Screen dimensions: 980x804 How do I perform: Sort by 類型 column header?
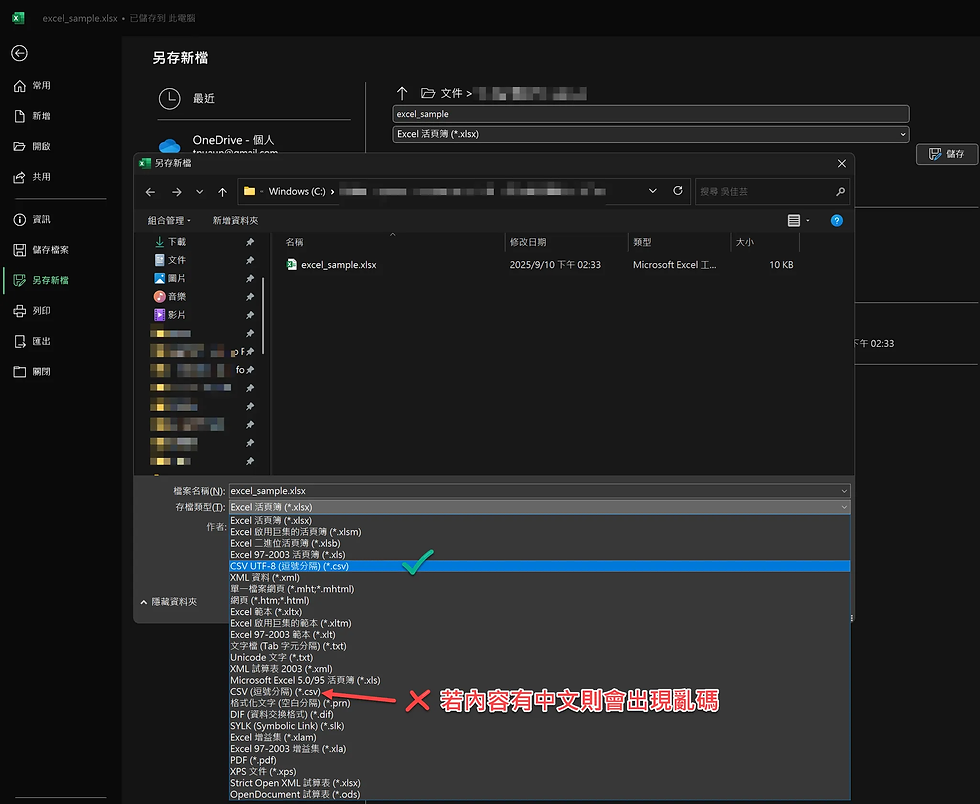tap(642, 242)
